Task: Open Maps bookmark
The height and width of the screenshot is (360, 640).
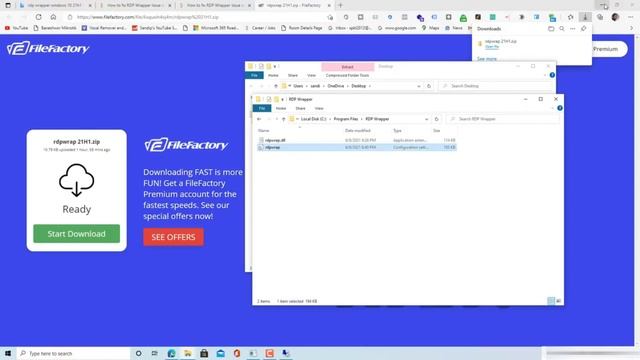Action: [430, 28]
